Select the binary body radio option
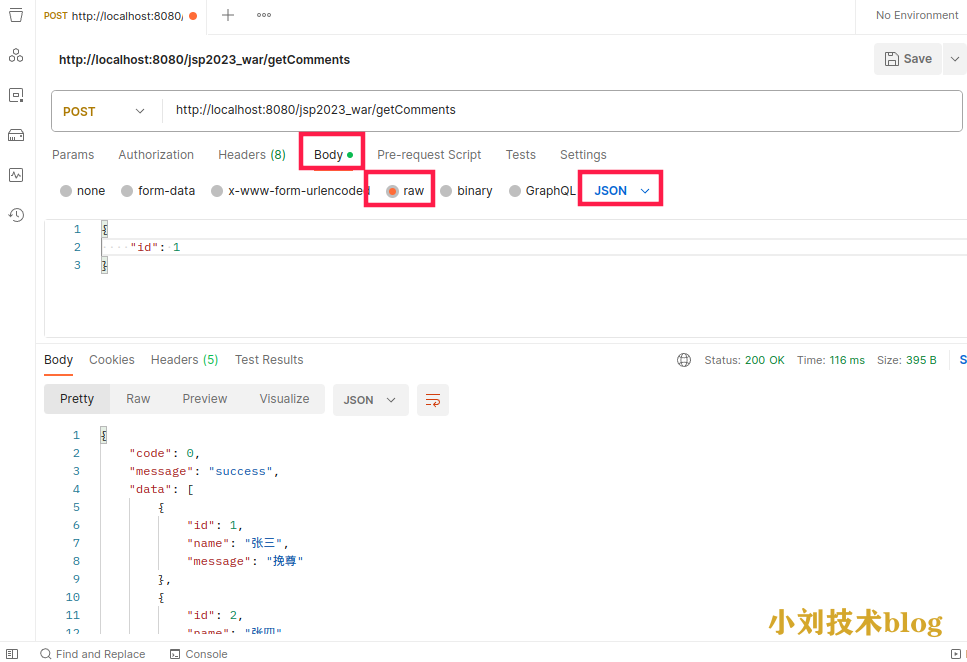 point(446,191)
